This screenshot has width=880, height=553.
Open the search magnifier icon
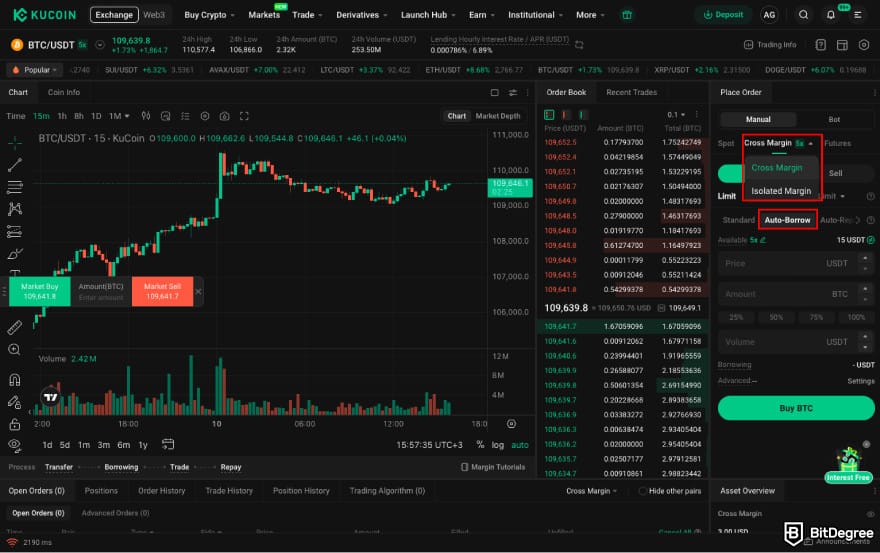803,15
